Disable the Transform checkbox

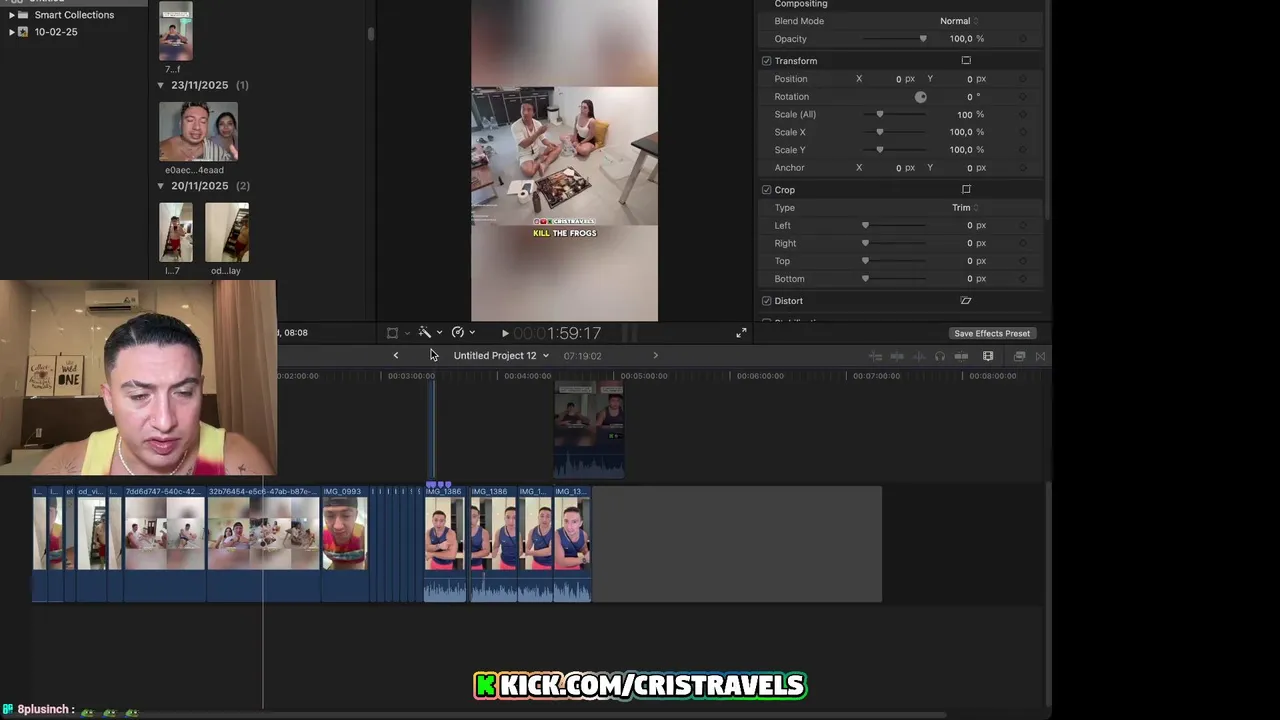(x=767, y=61)
